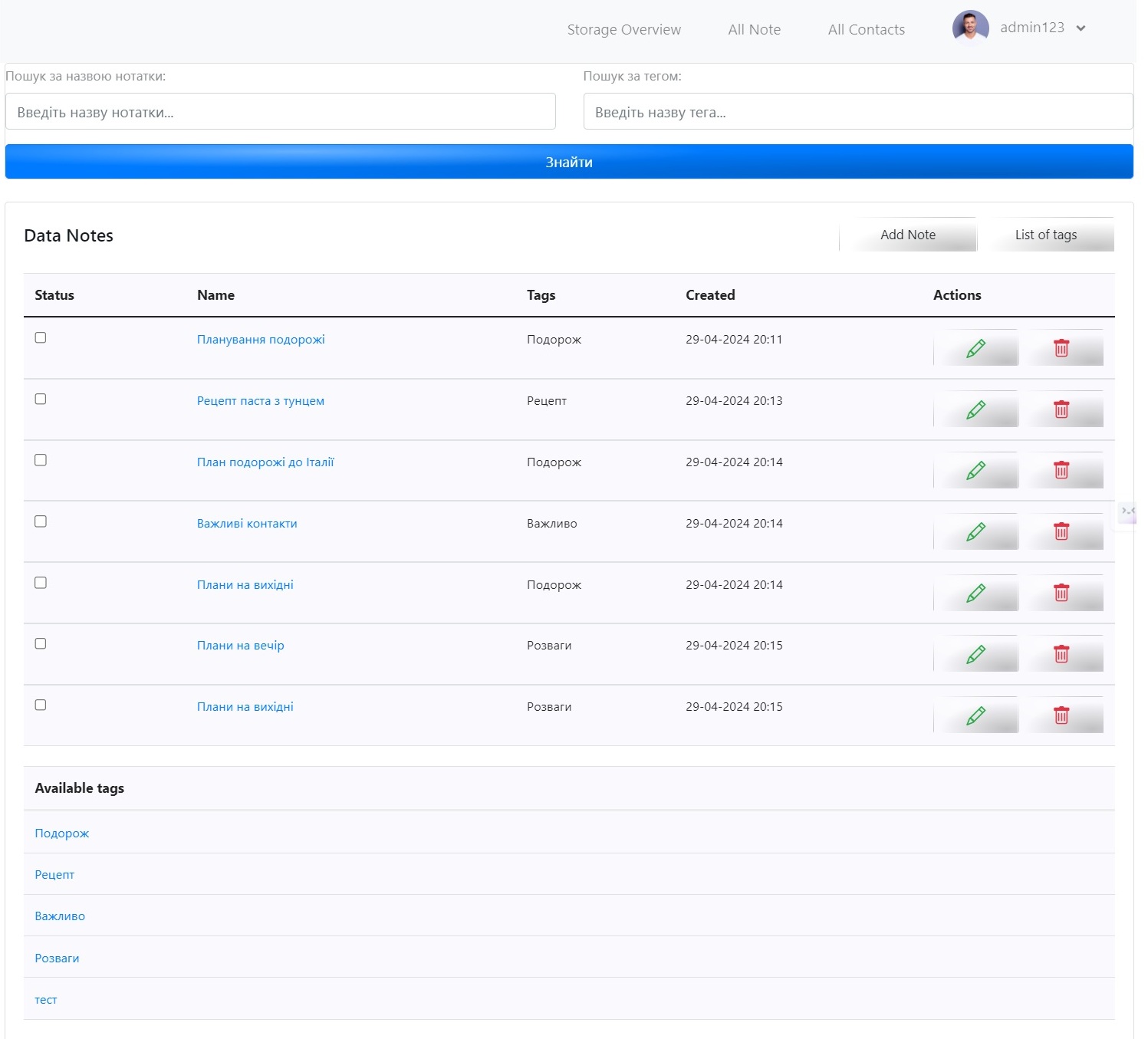Click the Name column header
Screen dimensions: 1148x1039
click(x=215, y=294)
